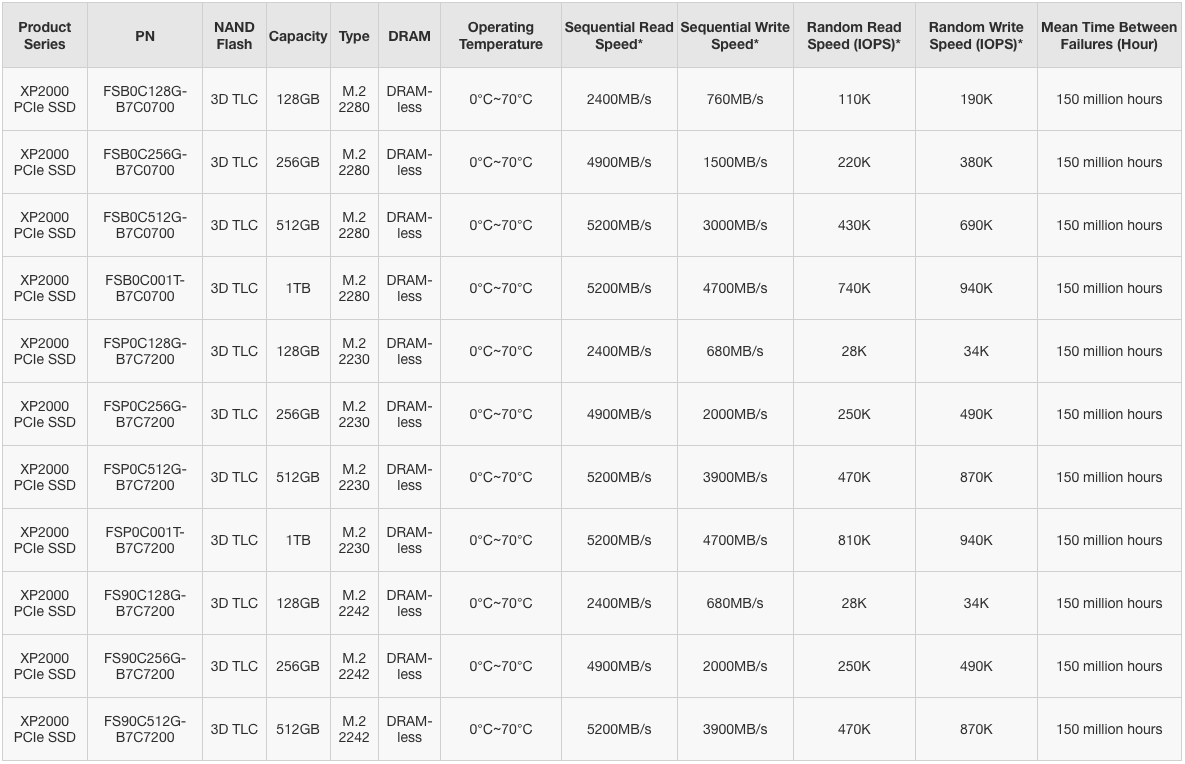
Task: Click the NAND Flash column header
Action: pos(234,36)
